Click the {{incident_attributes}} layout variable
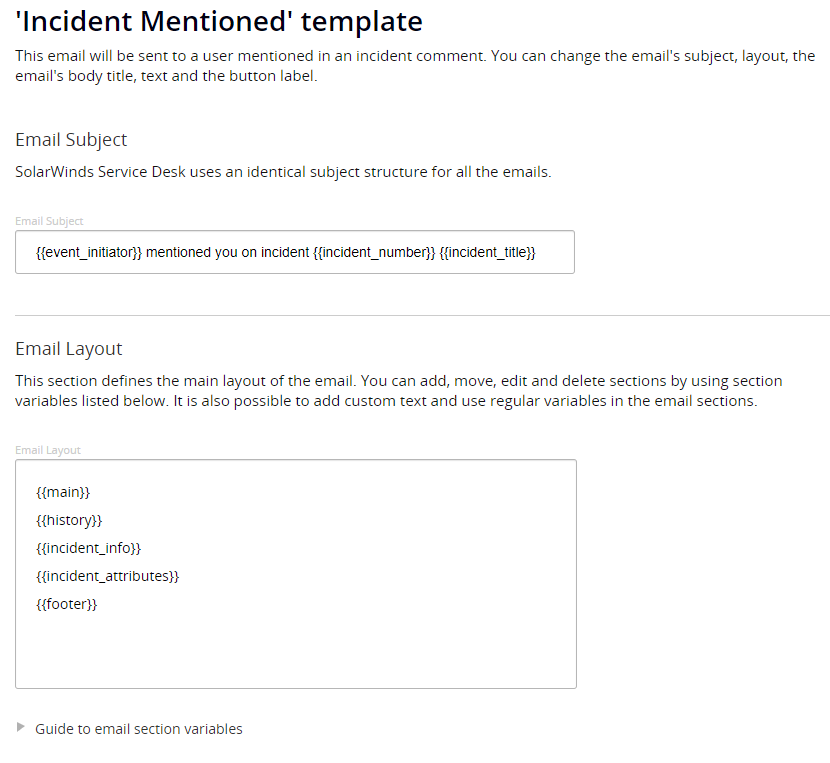Screen dimensions: 830x763 pyautogui.click(x=107, y=576)
